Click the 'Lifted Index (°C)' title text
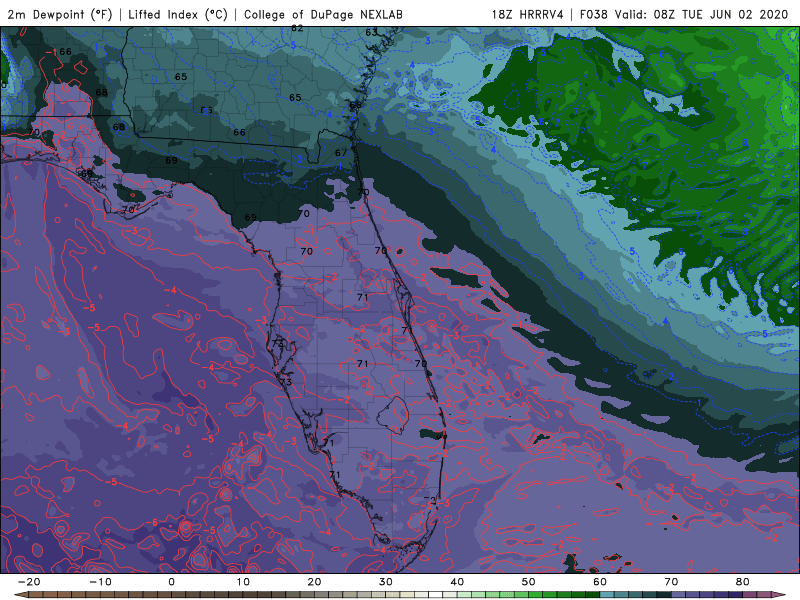 click(x=178, y=14)
